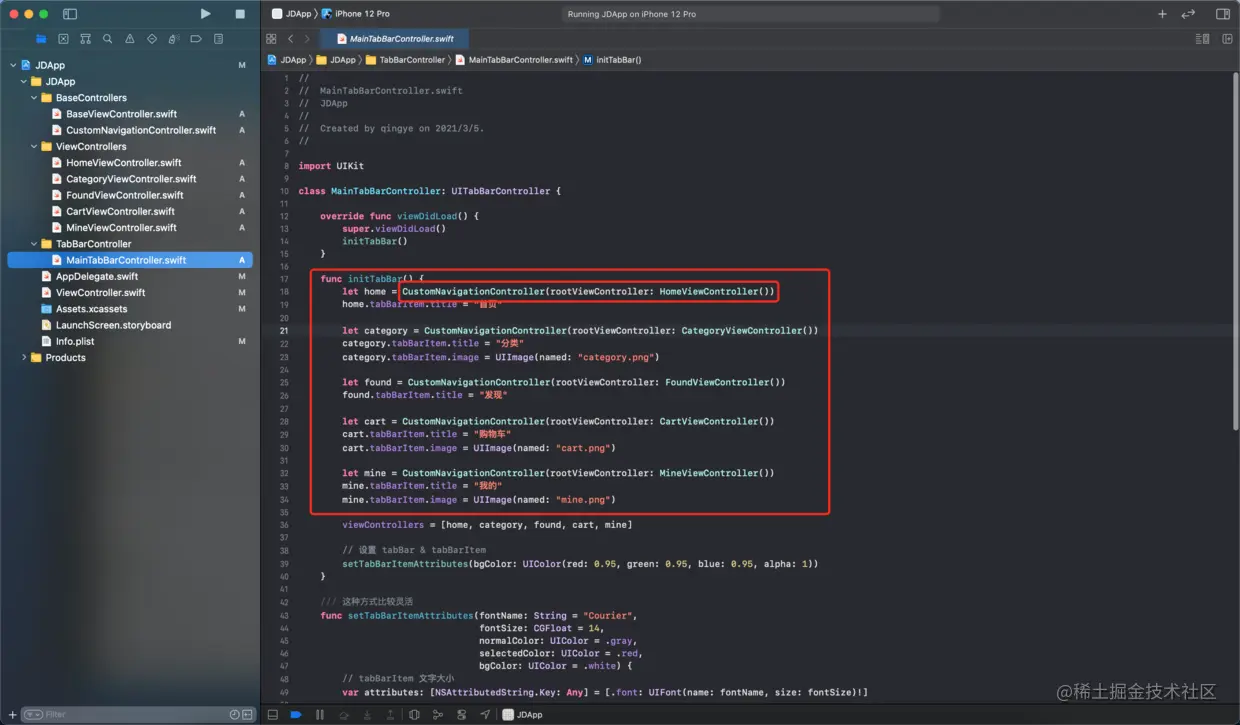Go forward in editor history

pyautogui.click(x=307, y=39)
